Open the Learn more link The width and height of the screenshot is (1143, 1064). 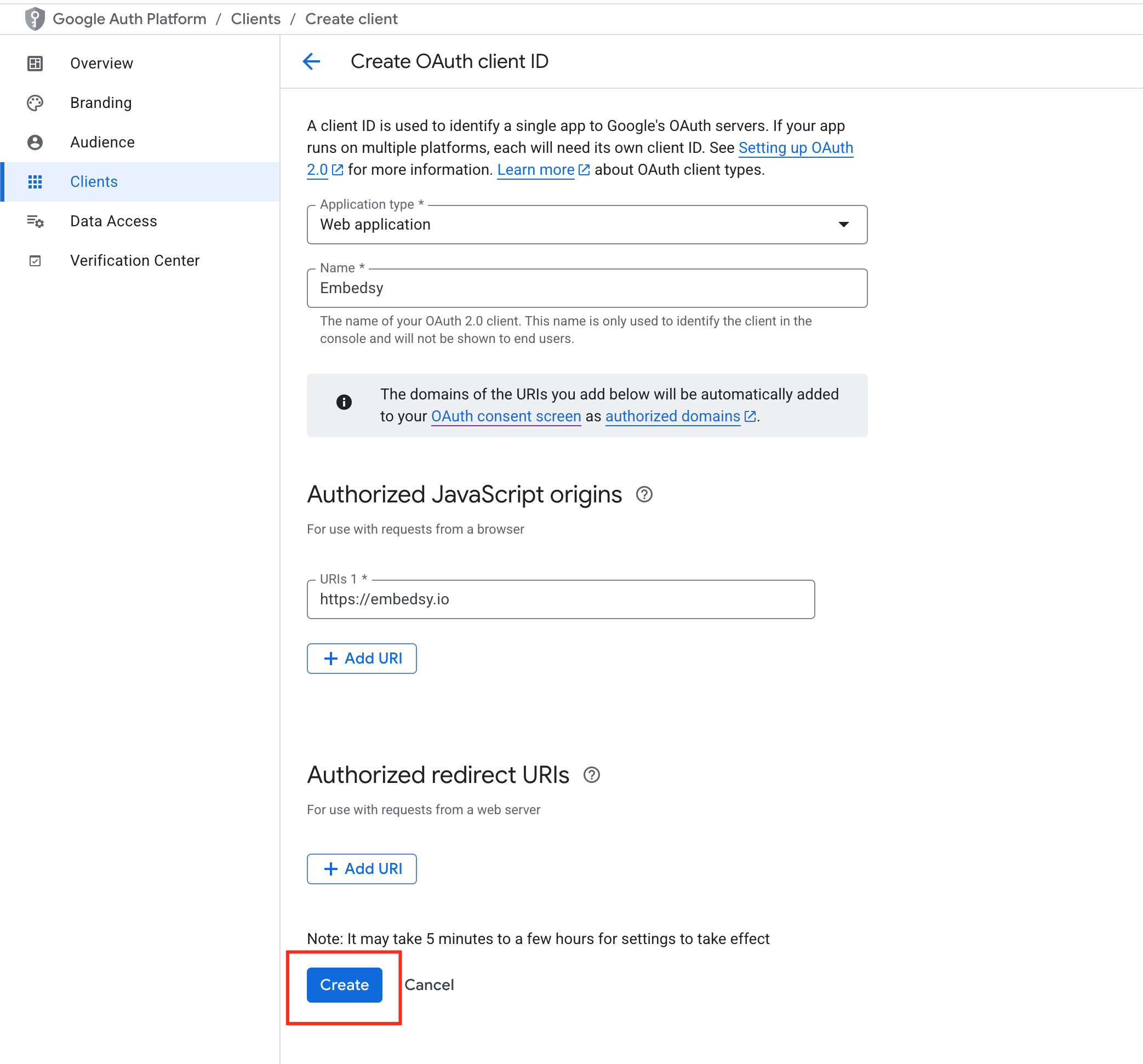click(x=536, y=170)
